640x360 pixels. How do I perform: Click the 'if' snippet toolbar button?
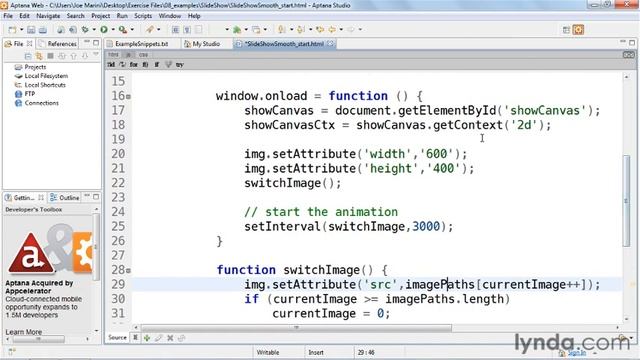(156, 64)
